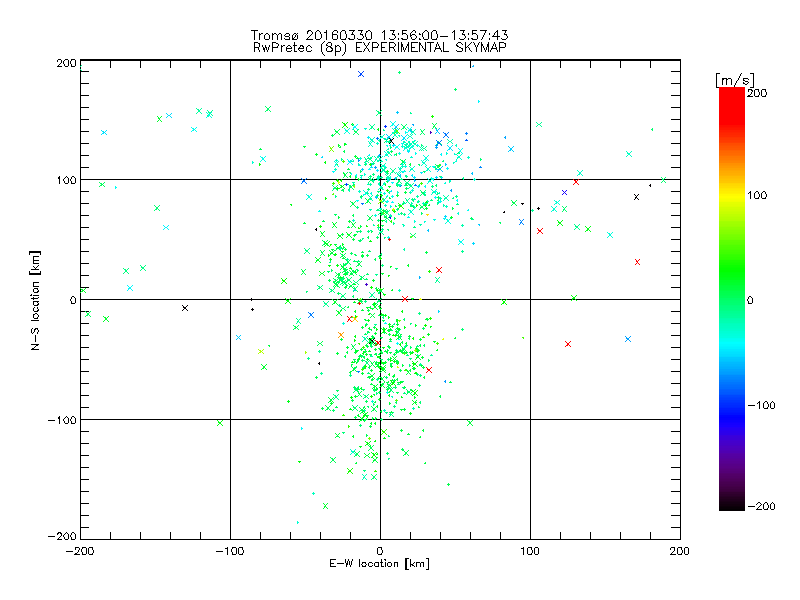This screenshot has width=800, height=600.
Task: Click the E-W axis tick label "-200"
Action: pyautogui.click(x=80, y=551)
